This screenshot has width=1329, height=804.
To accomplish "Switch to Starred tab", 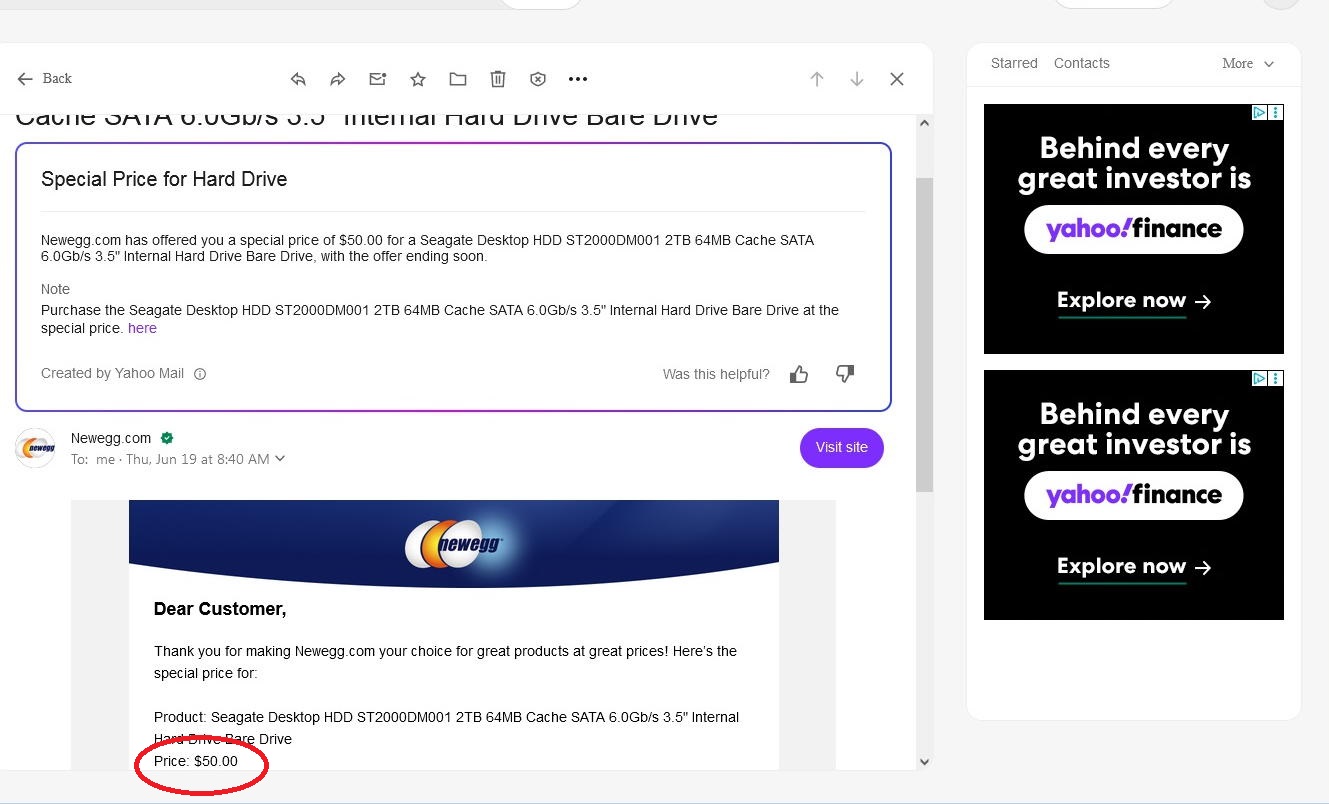I will [1014, 63].
